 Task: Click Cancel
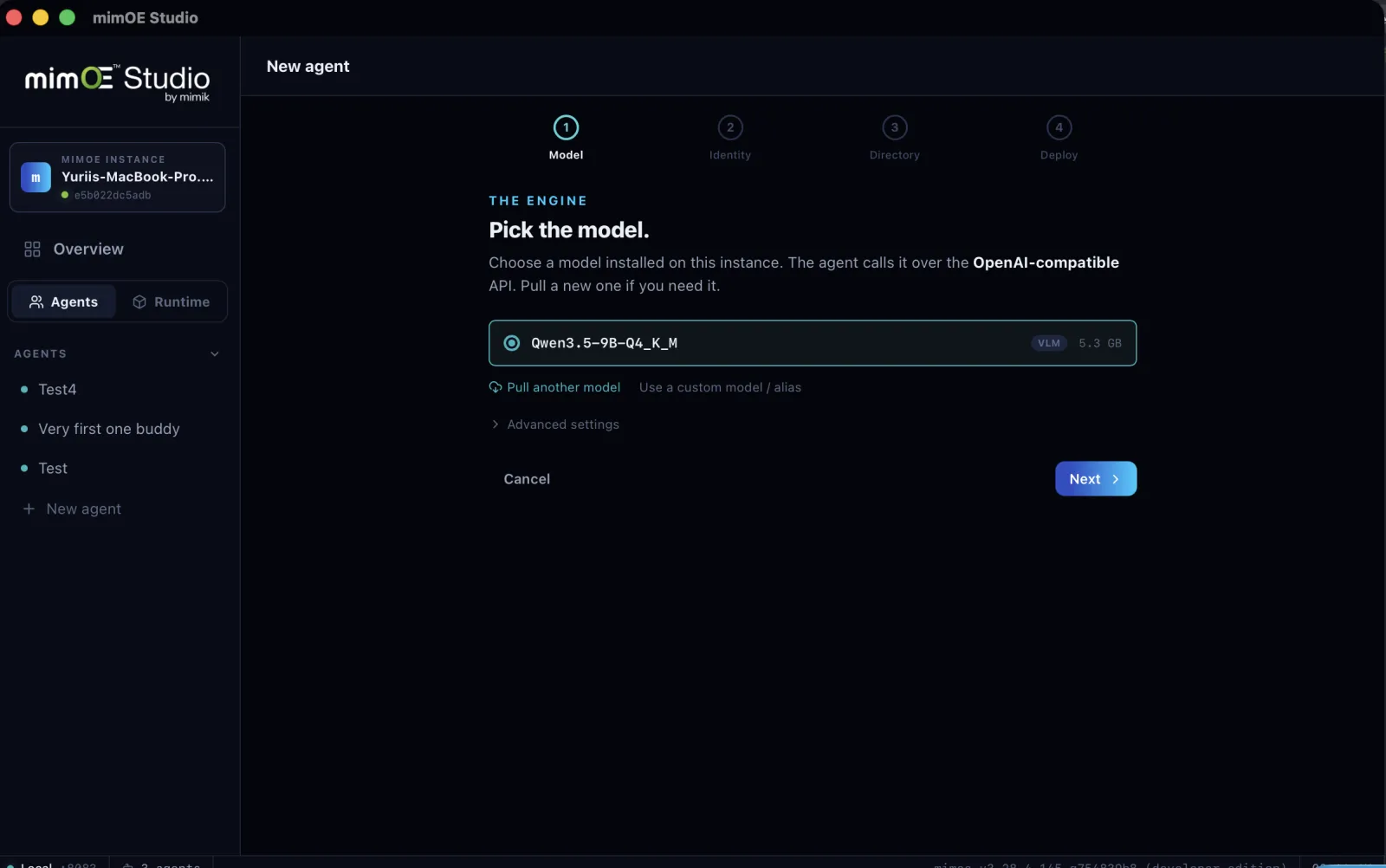pyautogui.click(x=527, y=479)
